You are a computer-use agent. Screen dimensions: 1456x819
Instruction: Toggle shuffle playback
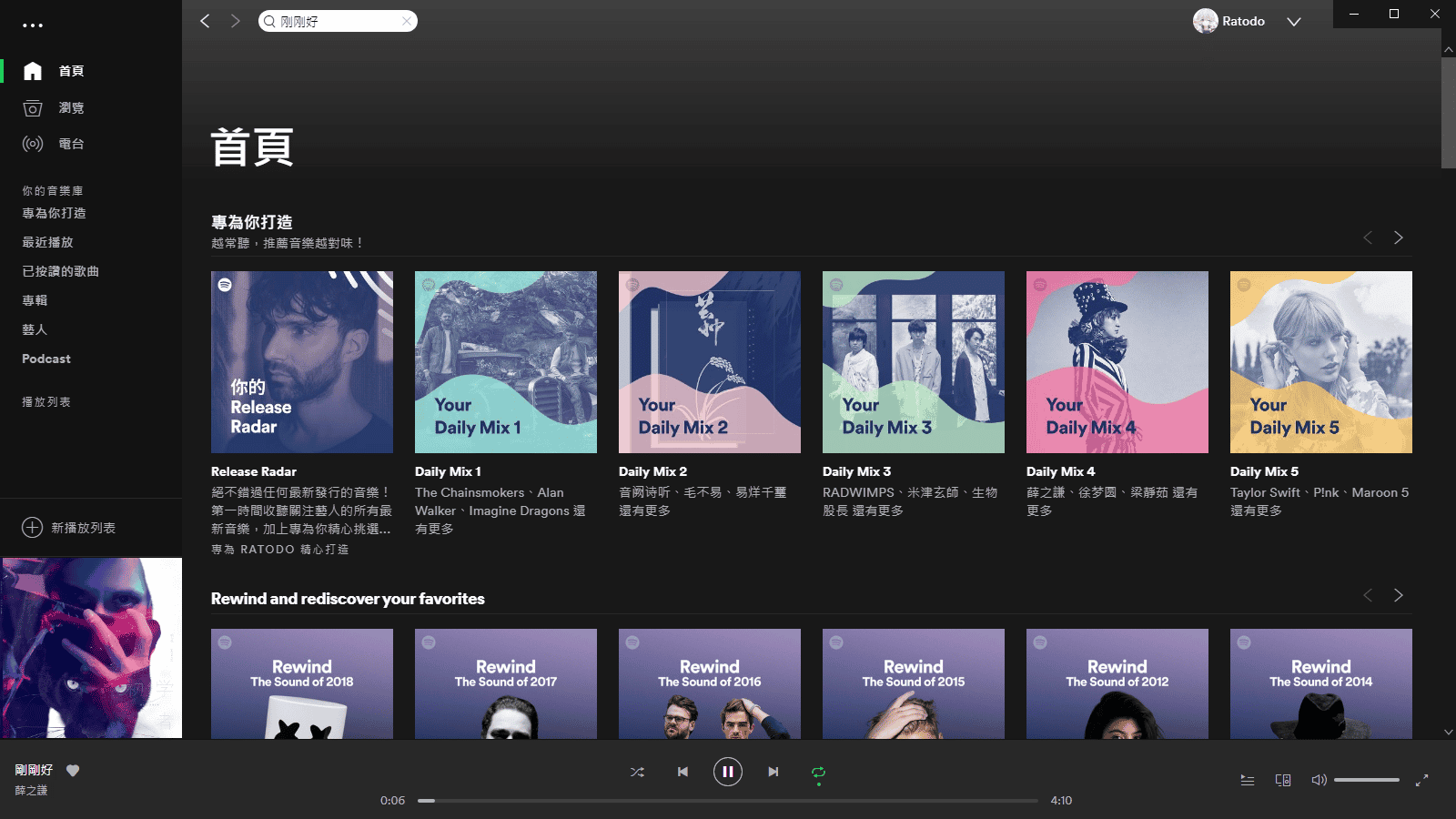(x=637, y=772)
